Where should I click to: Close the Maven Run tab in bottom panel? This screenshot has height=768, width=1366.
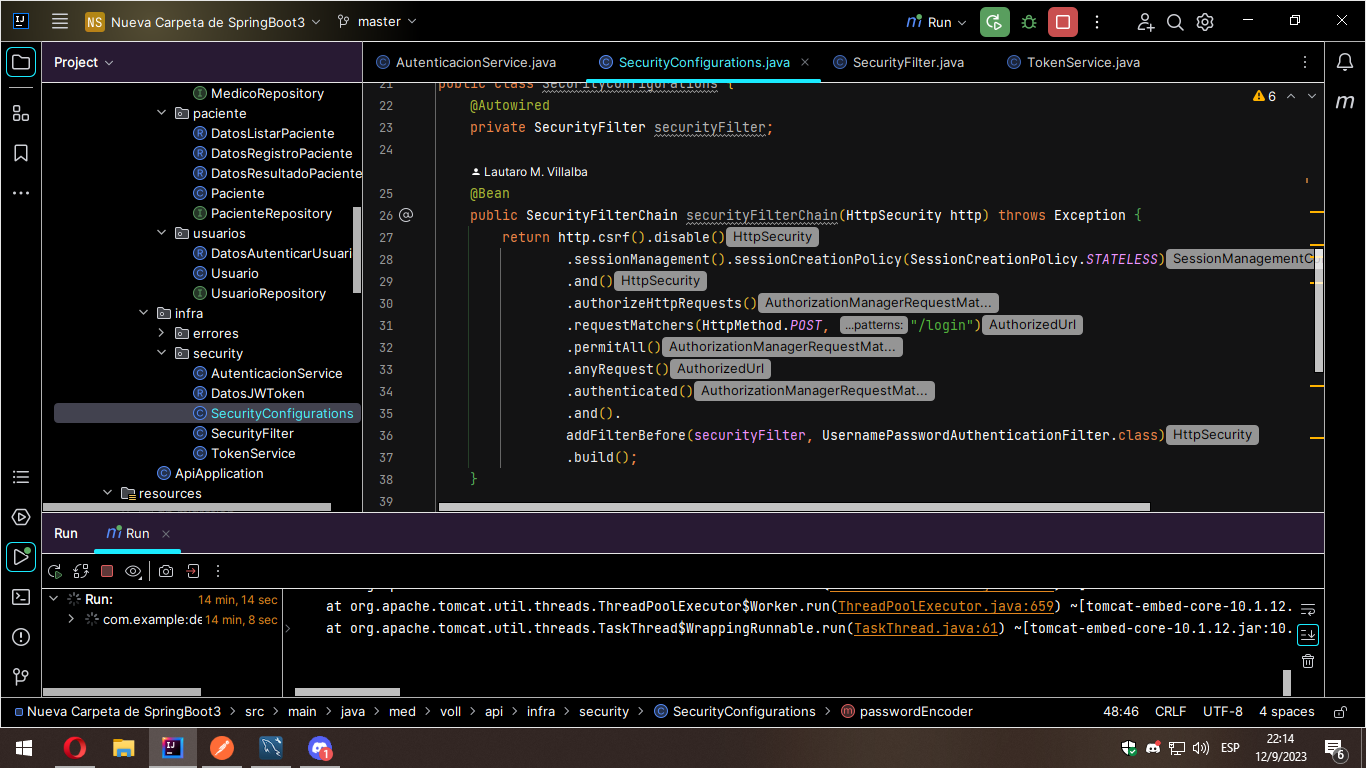[166, 534]
